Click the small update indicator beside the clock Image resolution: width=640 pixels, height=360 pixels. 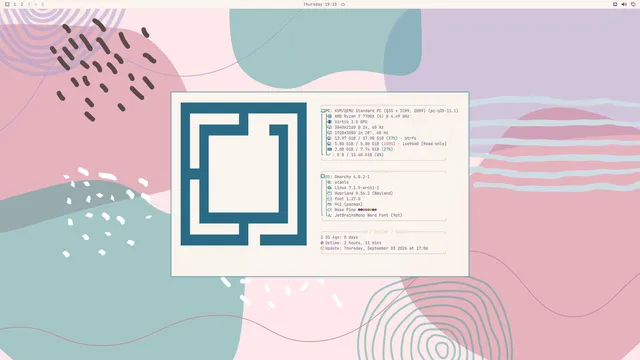point(343,4)
